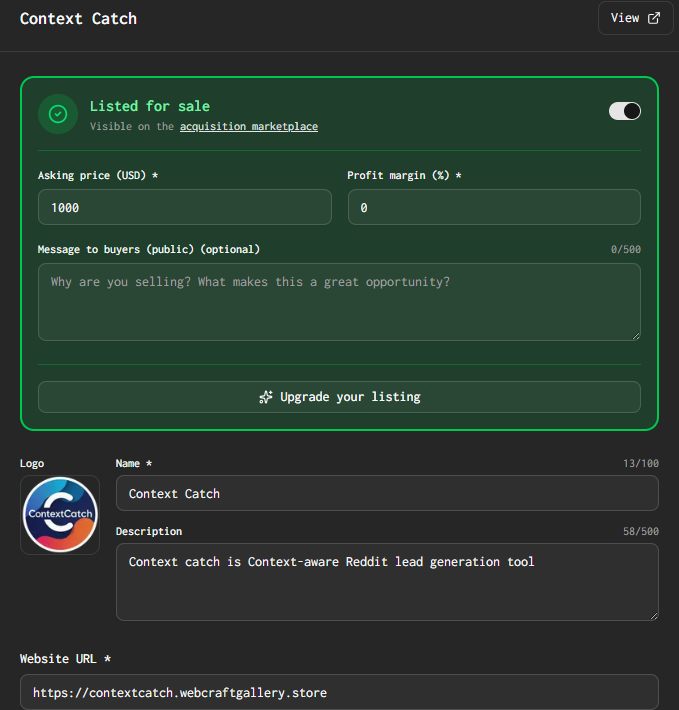Click the 58/500 description counter
This screenshot has width=679, height=710.
(x=641, y=531)
